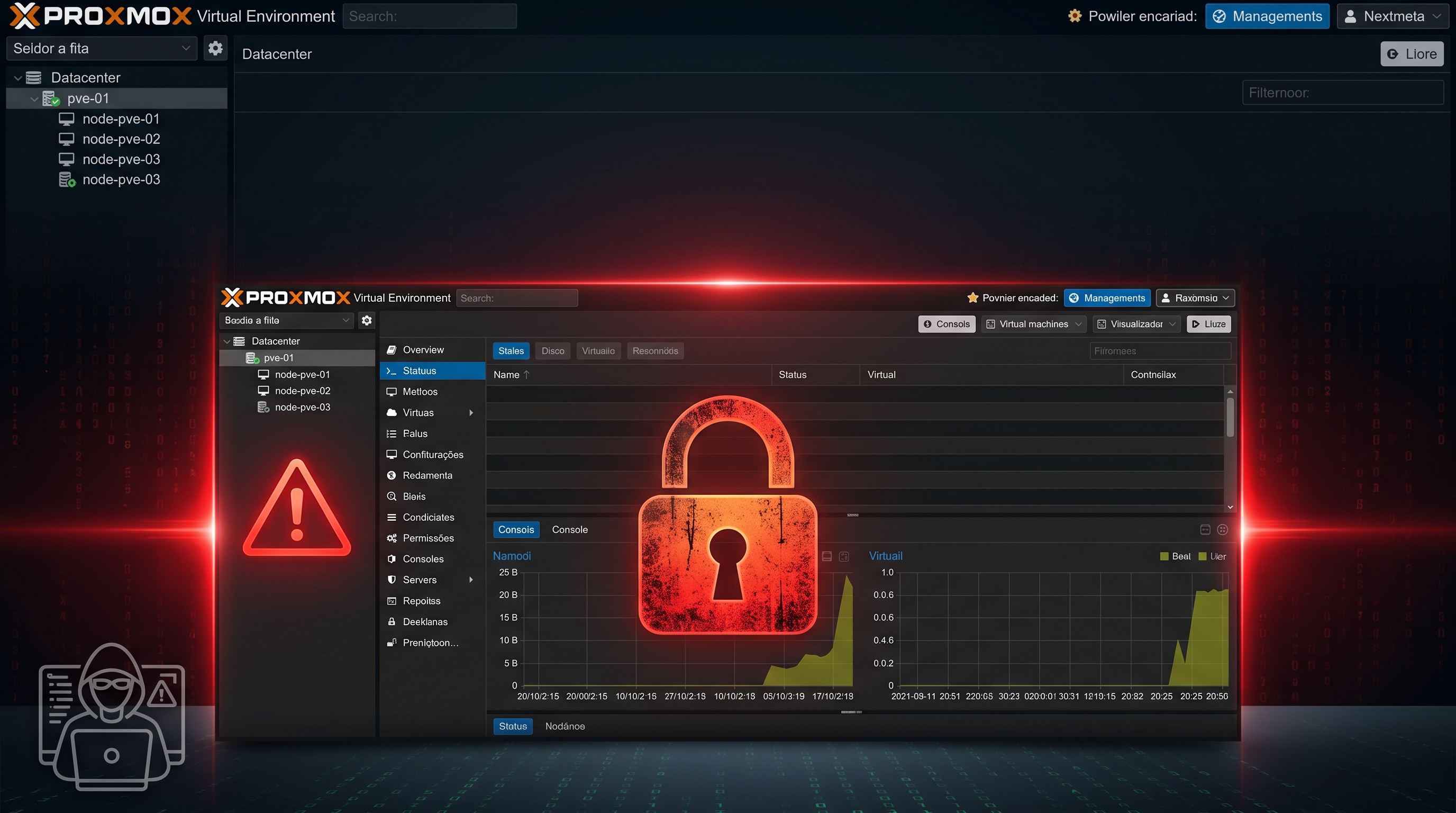Open the Bieıis search entry

click(432, 496)
